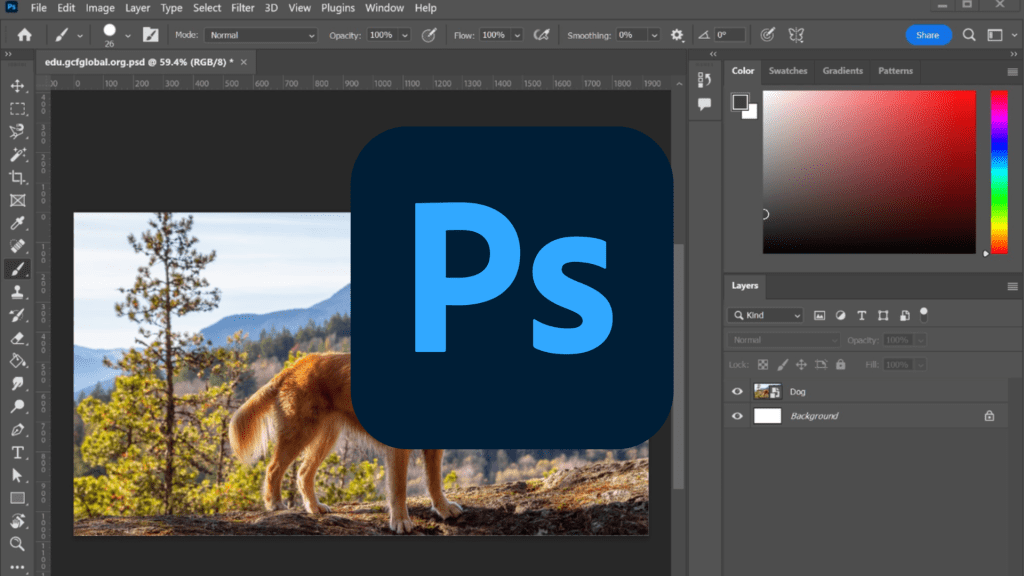Pick the Eraser tool
This screenshot has height=576, width=1024.
click(x=17, y=338)
